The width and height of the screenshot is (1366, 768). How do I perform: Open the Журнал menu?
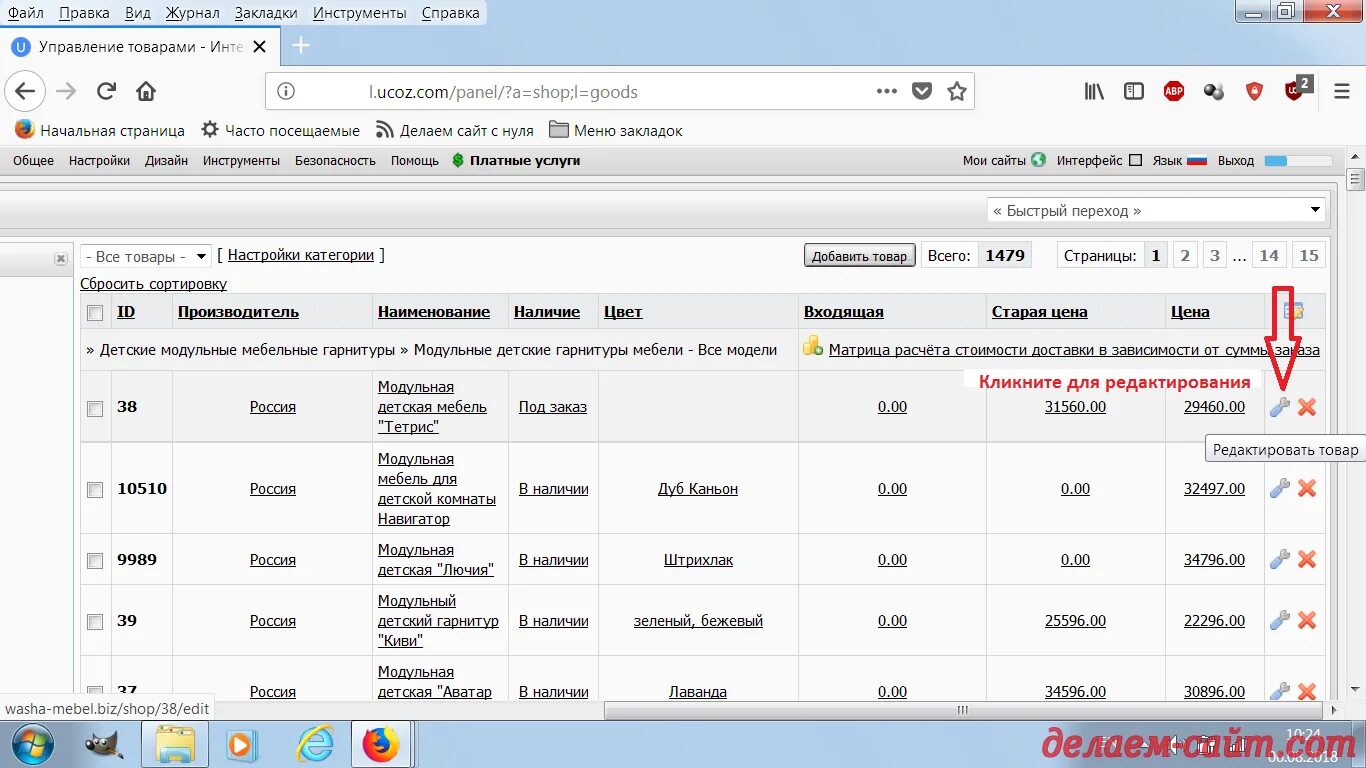pyautogui.click(x=193, y=13)
